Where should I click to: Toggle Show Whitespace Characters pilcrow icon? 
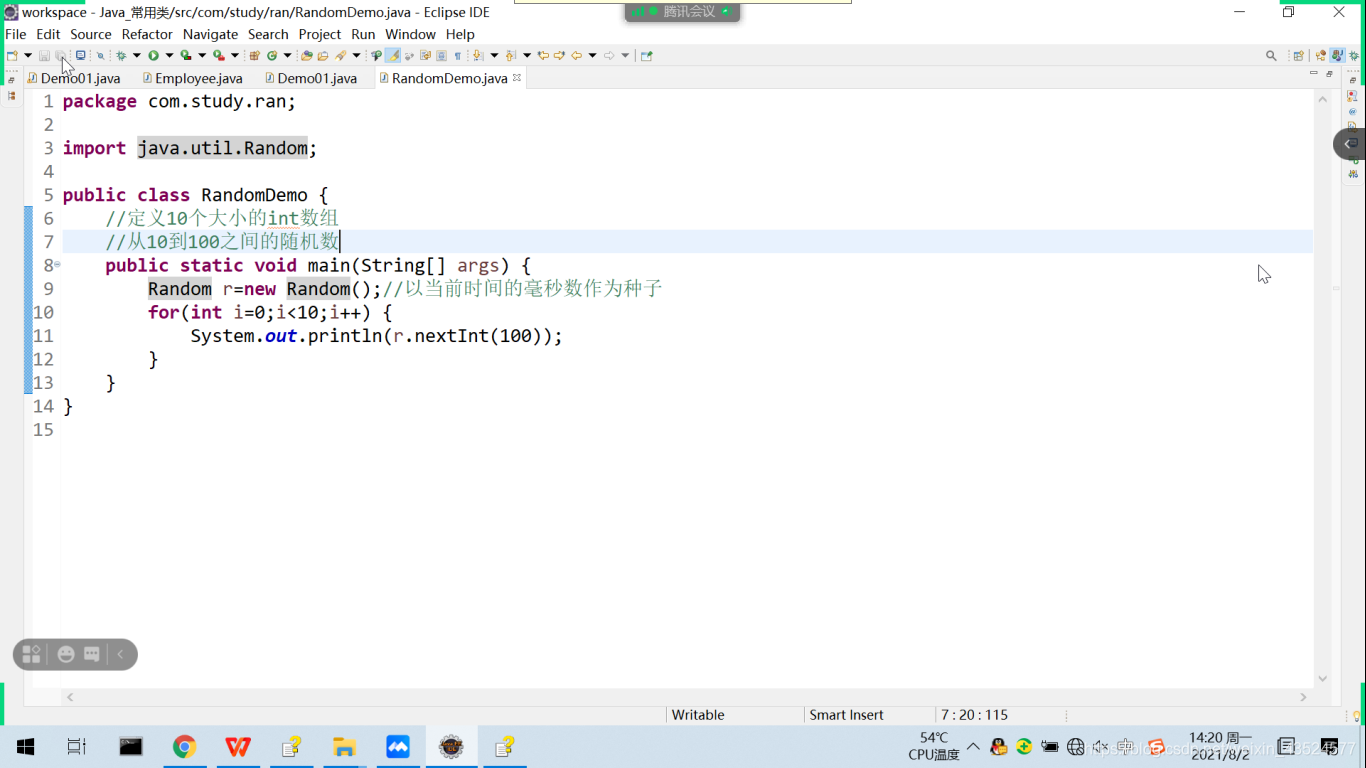click(x=458, y=55)
